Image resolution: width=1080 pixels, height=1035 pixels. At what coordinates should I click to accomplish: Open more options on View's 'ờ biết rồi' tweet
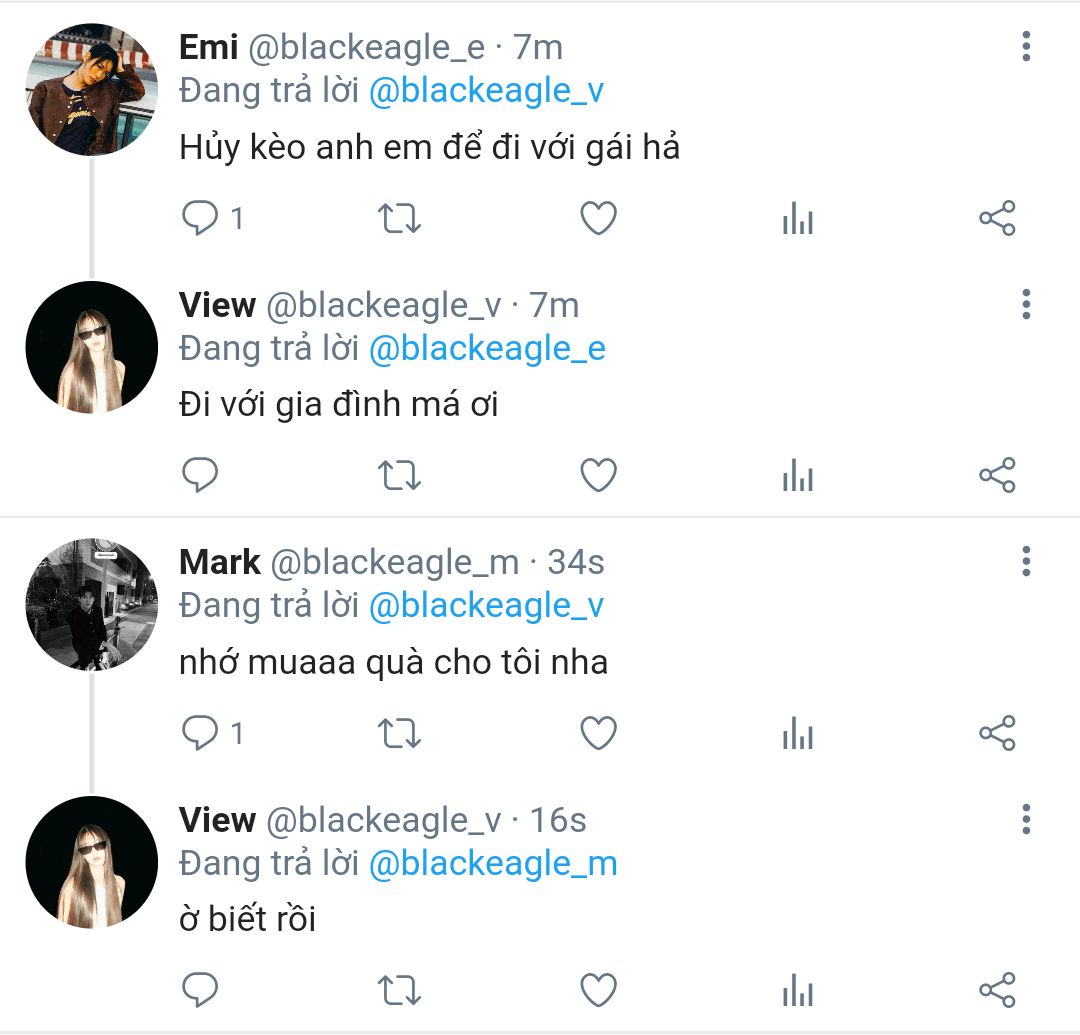[1026, 820]
